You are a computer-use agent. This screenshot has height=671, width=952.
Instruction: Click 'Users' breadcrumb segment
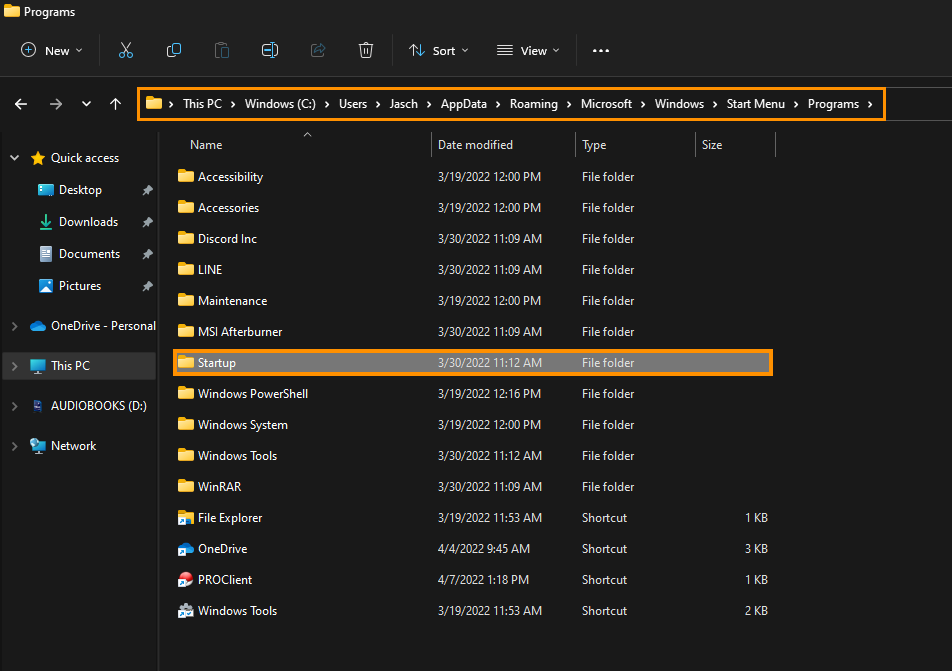353,104
